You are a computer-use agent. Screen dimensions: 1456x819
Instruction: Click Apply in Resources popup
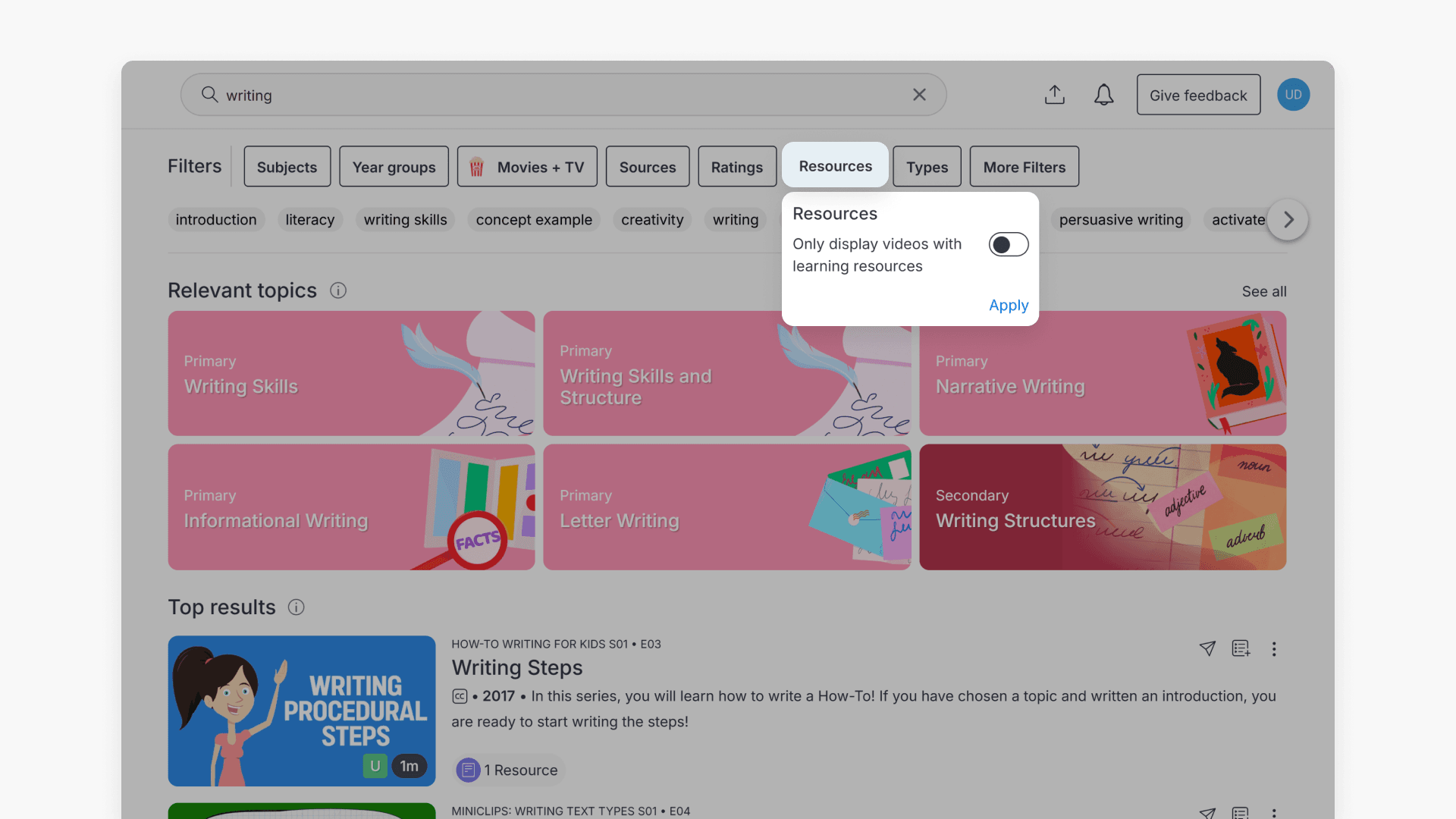(1008, 305)
